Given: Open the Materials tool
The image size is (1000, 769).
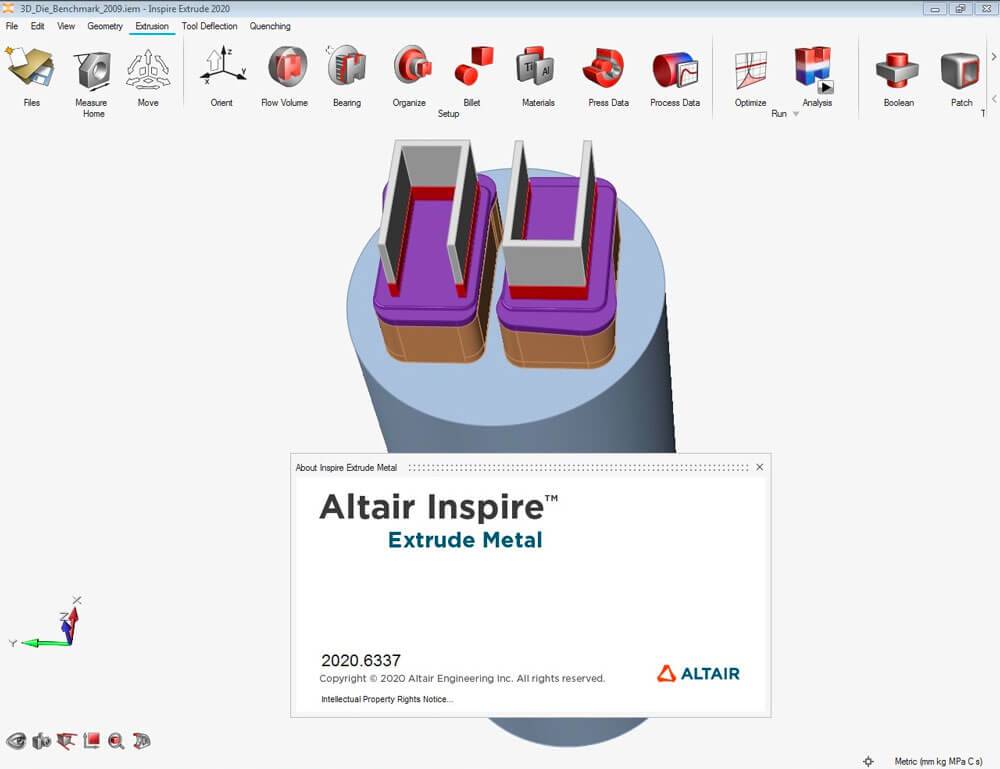Looking at the screenshot, I should tap(537, 68).
